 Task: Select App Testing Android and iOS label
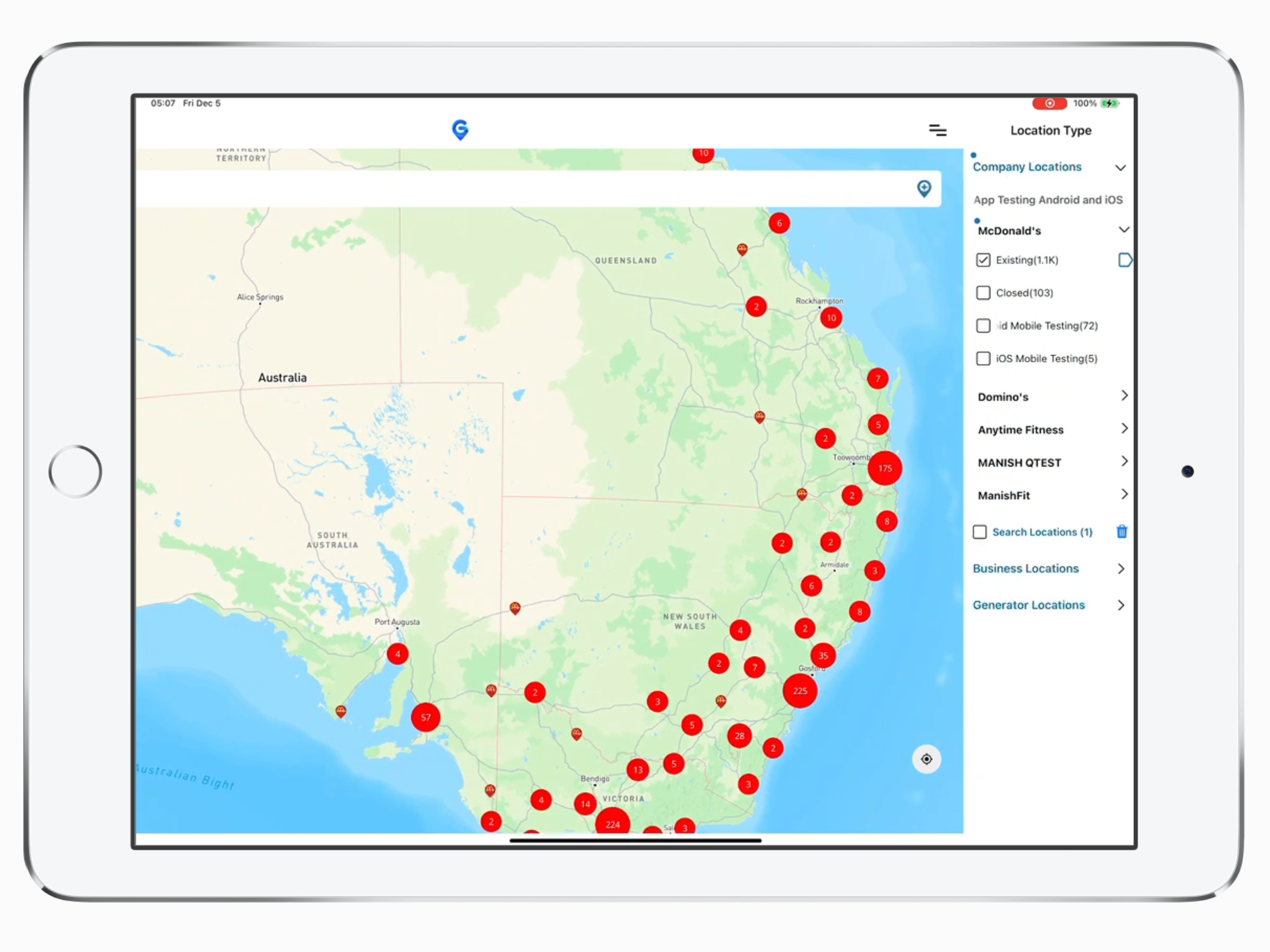tap(1048, 200)
